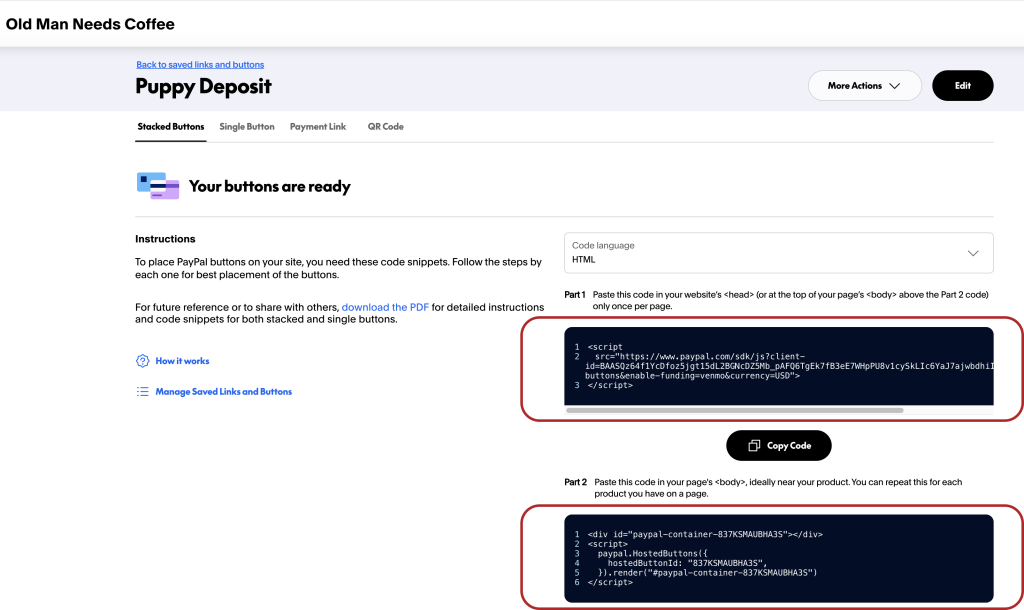Open the Payment Link tab

click(x=318, y=127)
